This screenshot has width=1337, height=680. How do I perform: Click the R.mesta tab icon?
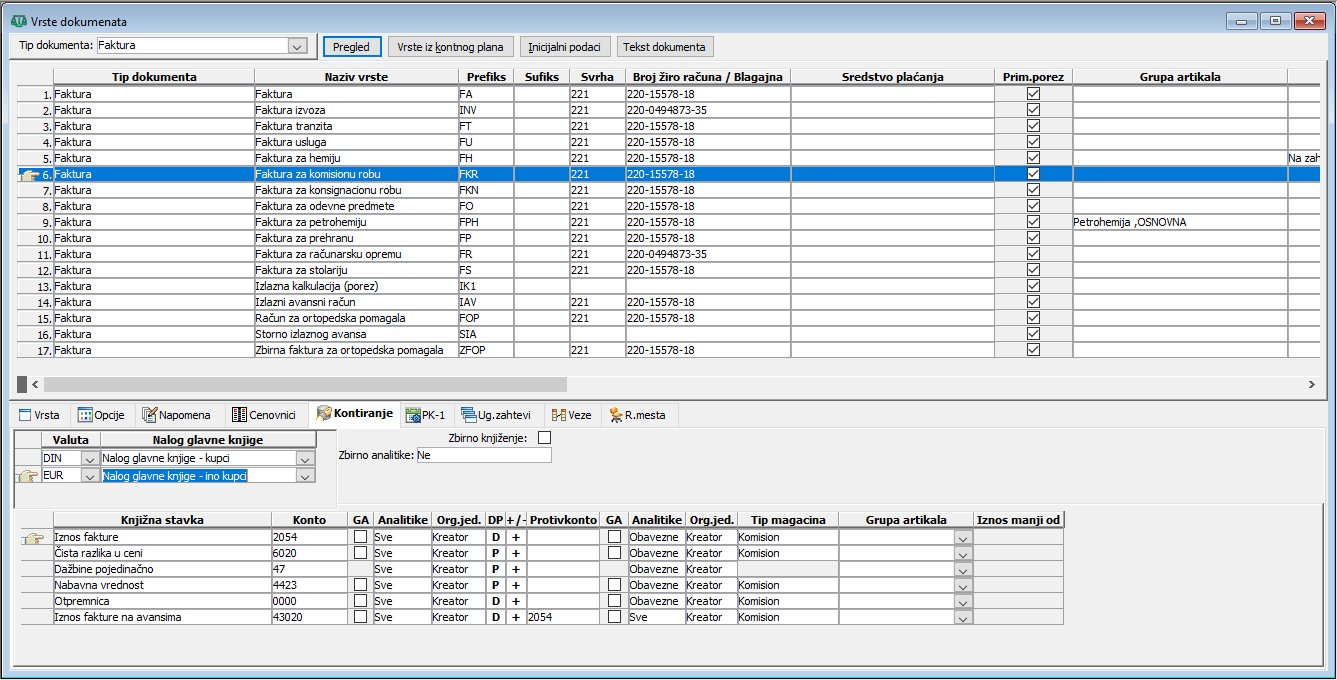617,415
